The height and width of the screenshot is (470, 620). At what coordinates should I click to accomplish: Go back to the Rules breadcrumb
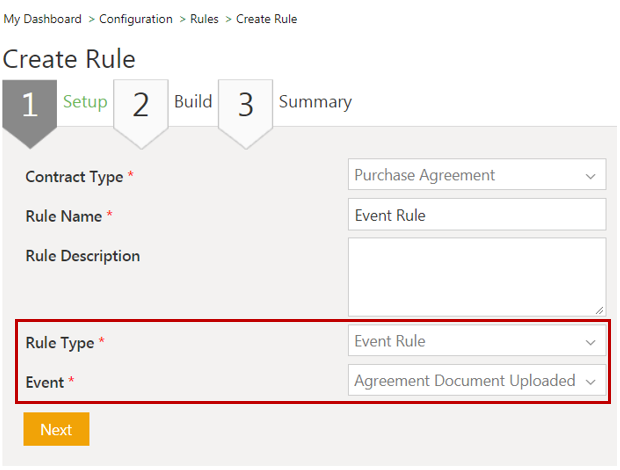204,19
